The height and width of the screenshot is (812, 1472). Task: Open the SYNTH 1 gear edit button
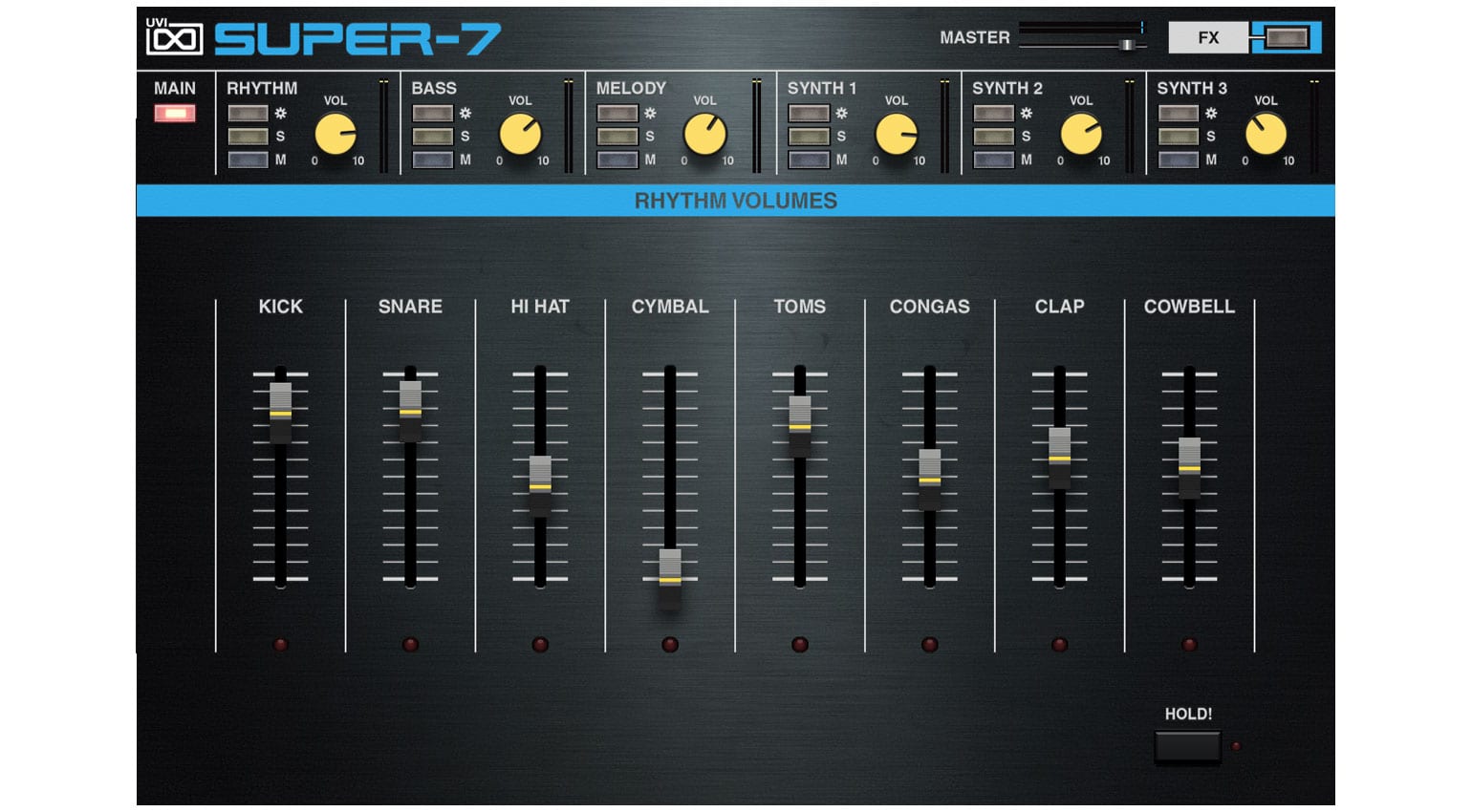point(809,114)
